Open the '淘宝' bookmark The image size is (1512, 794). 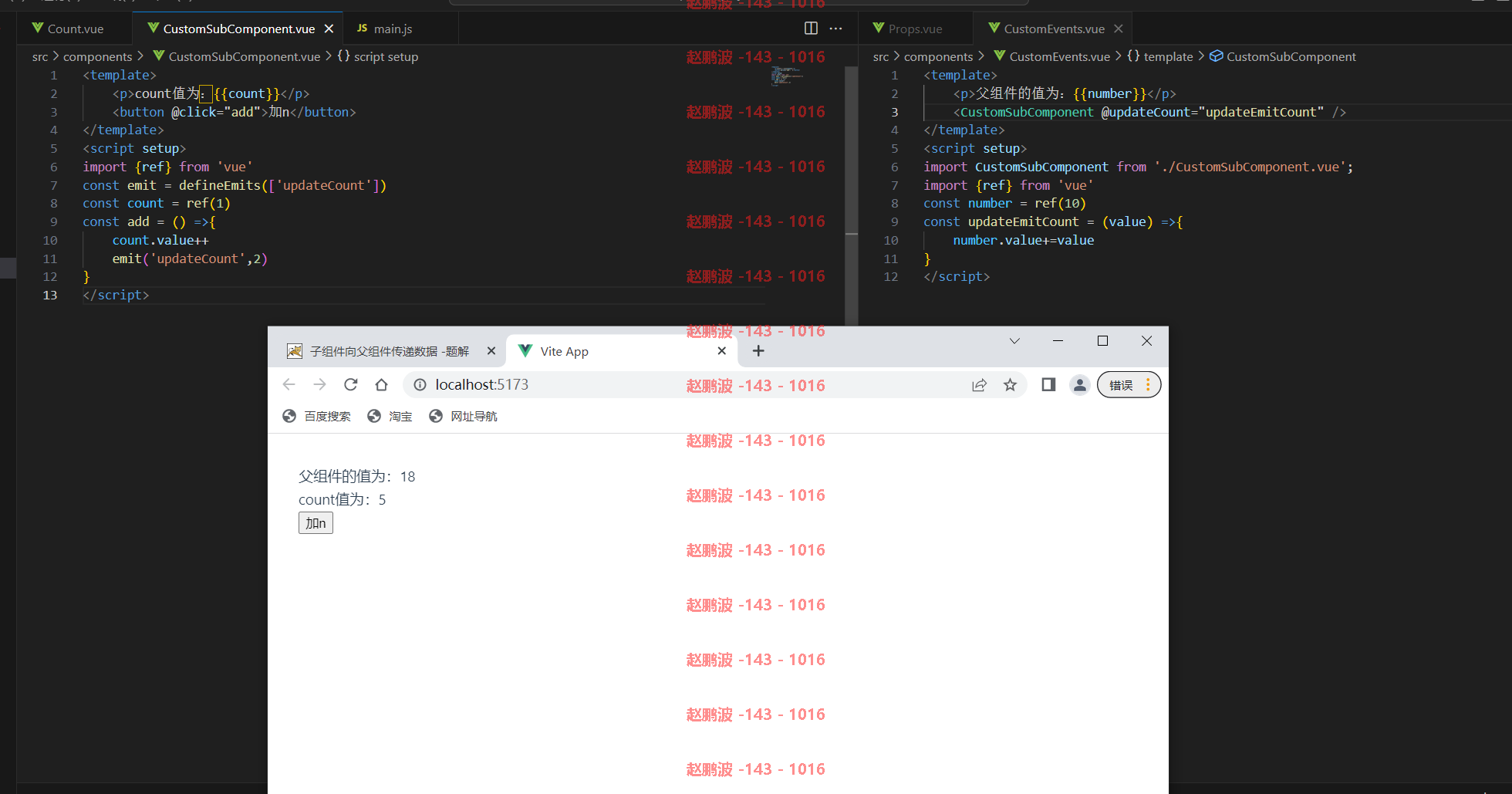tap(390, 416)
